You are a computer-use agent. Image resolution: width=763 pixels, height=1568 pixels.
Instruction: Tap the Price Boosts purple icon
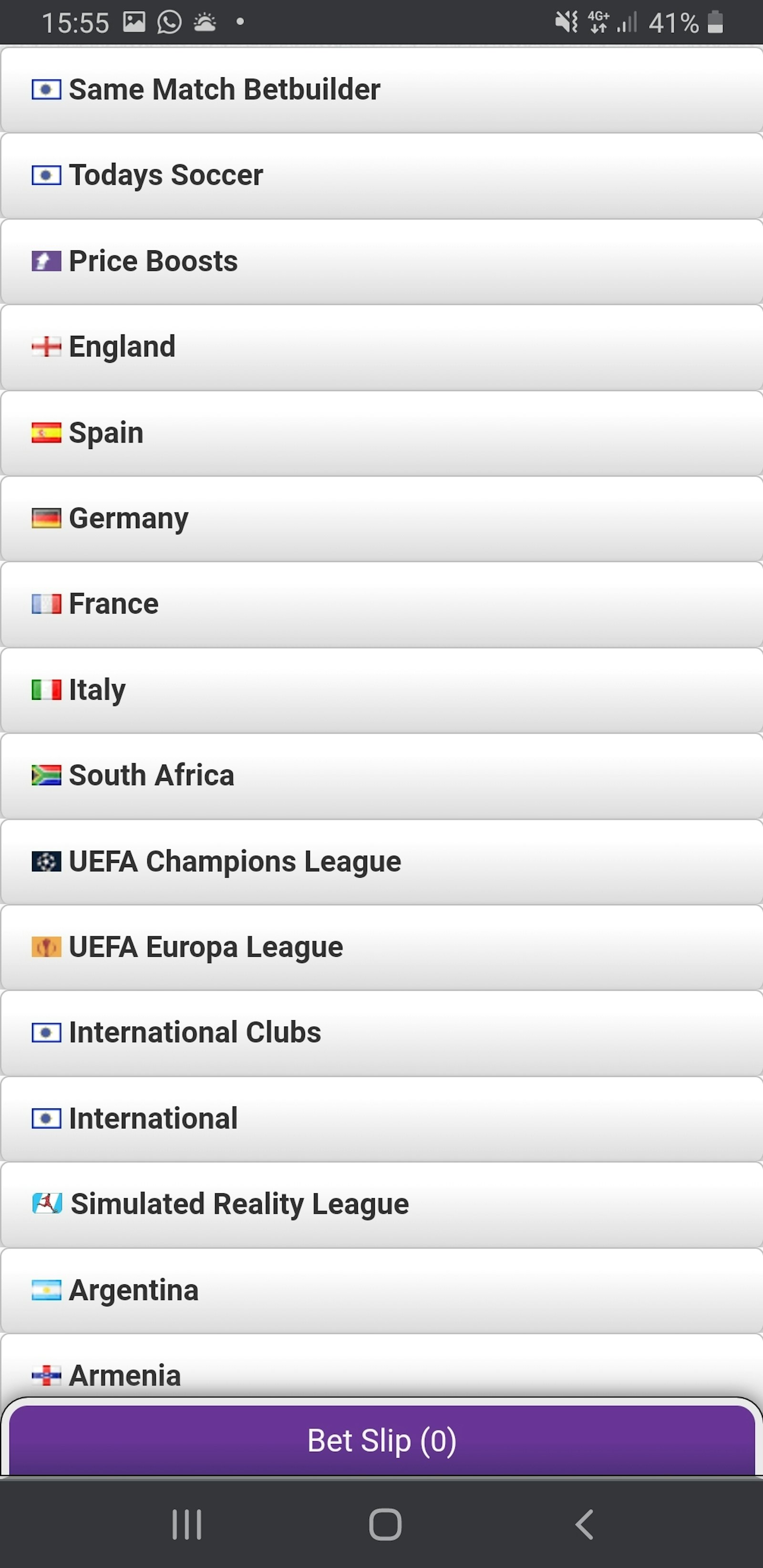click(x=46, y=261)
